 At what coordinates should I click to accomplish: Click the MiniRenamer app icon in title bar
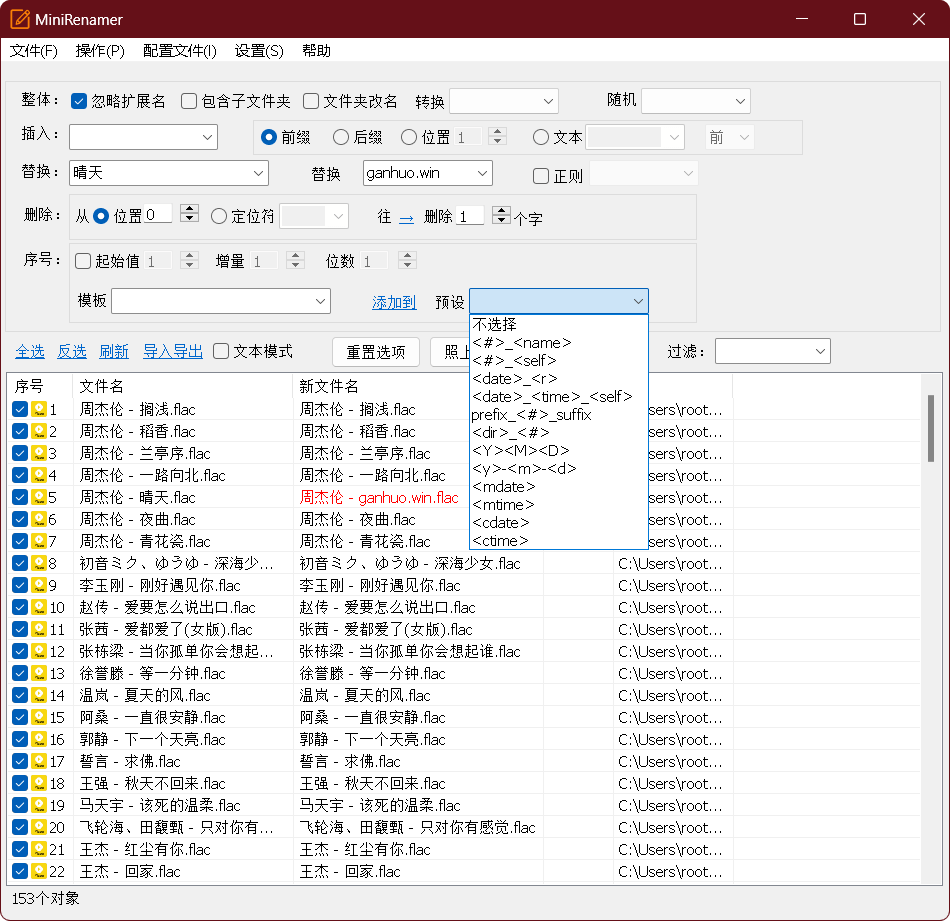[19, 19]
